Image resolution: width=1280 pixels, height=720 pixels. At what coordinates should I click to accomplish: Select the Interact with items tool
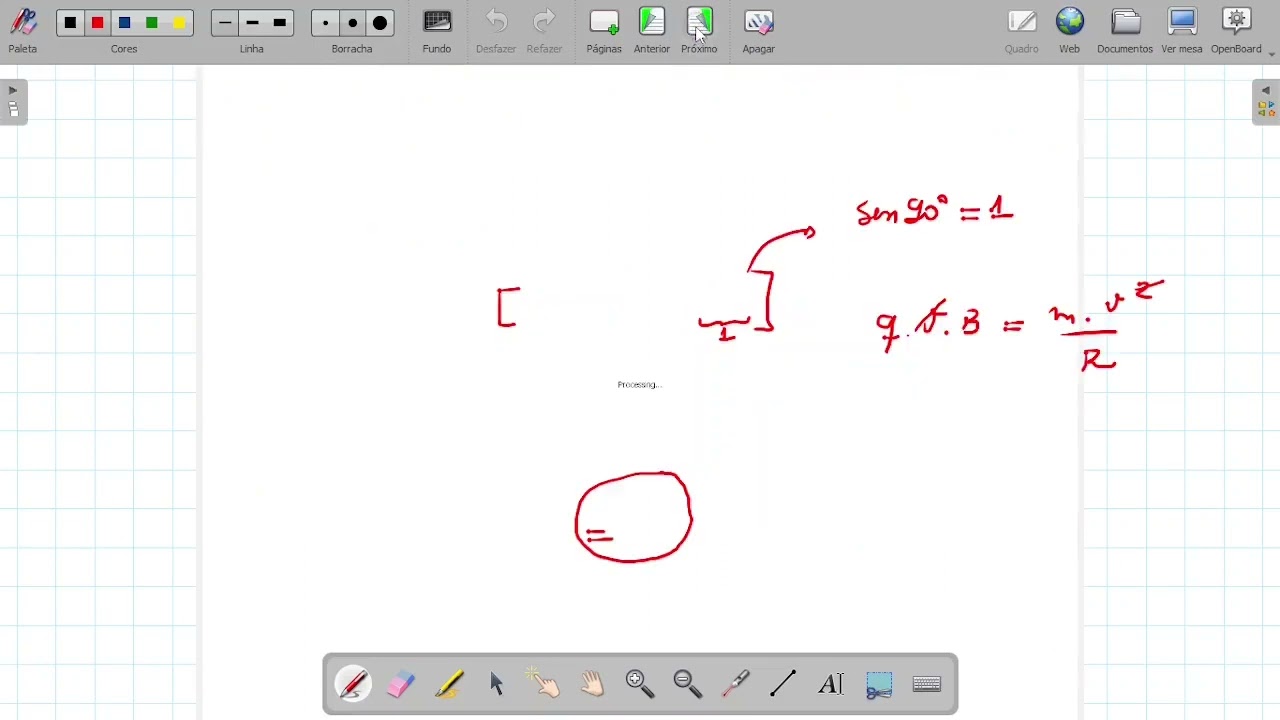(x=544, y=684)
